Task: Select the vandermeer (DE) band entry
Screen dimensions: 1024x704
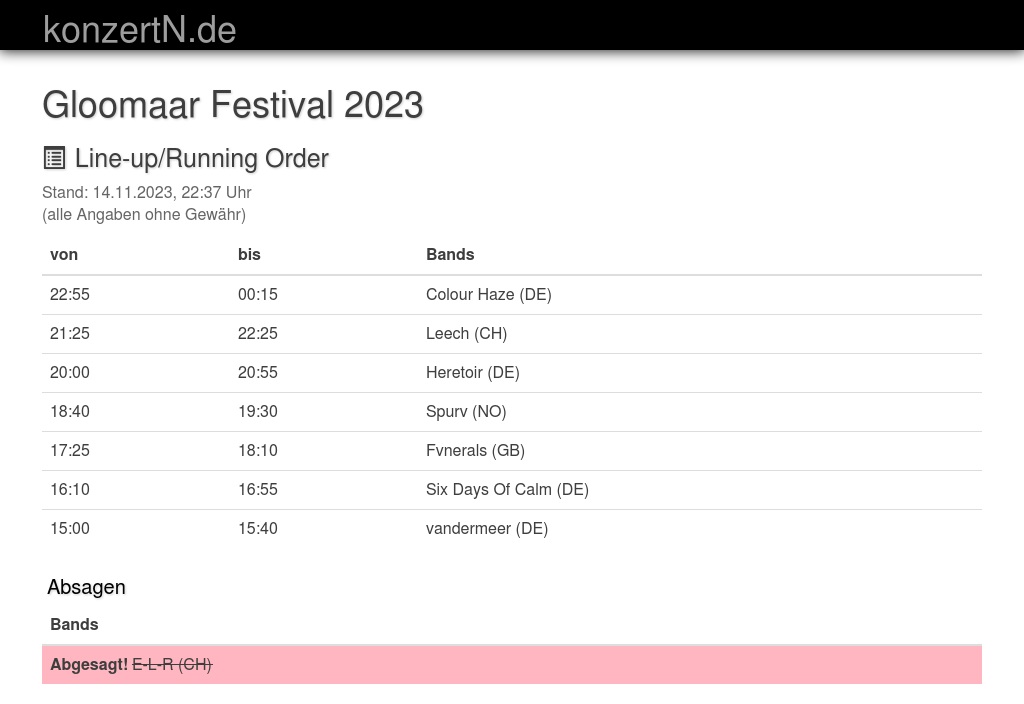Action: pos(487,528)
